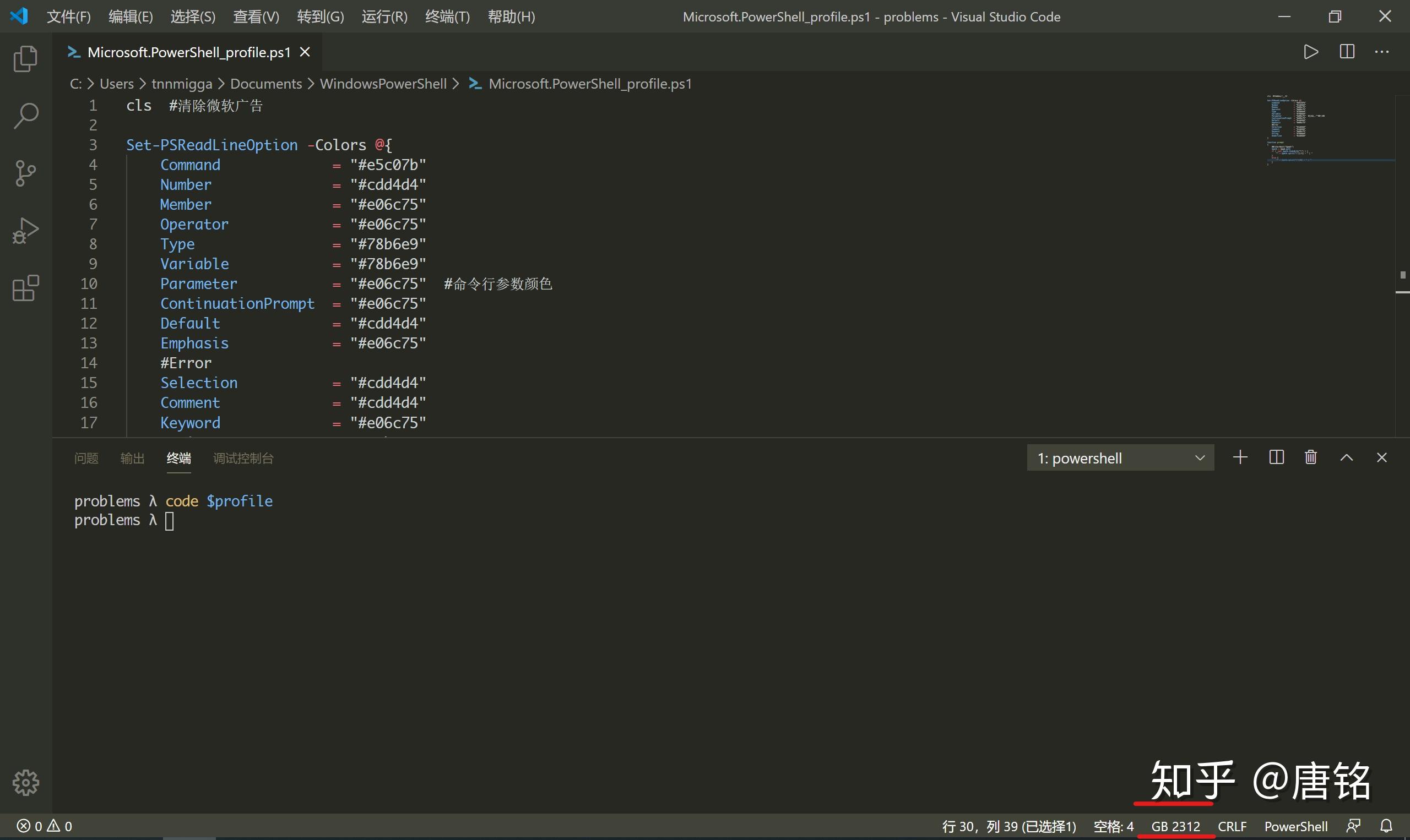The image size is (1410, 840).
Task: Run the PowerShell script with the play icon
Action: pyautogui.click(x=1311, y=52)
